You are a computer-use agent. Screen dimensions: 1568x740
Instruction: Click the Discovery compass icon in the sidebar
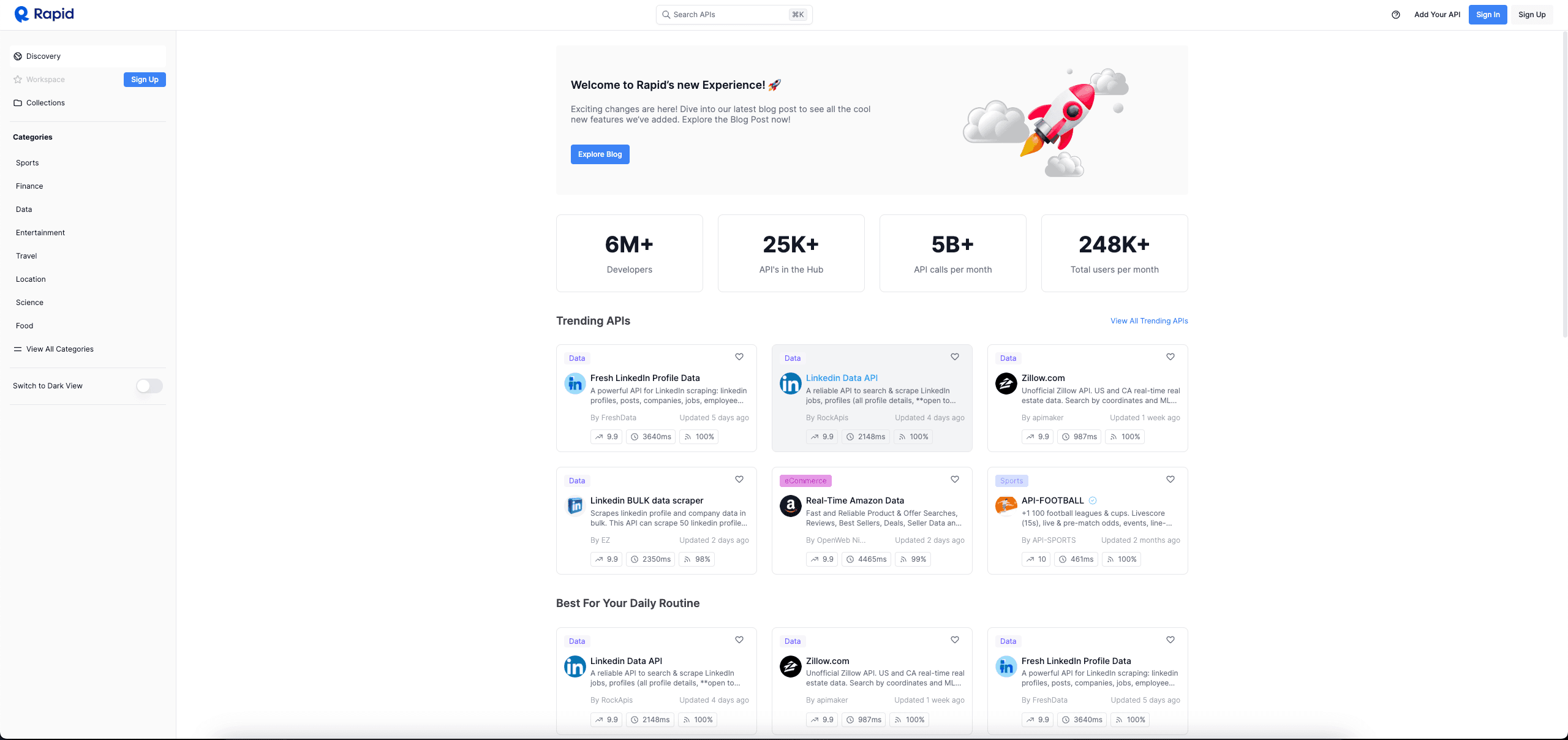coord(18,56)
